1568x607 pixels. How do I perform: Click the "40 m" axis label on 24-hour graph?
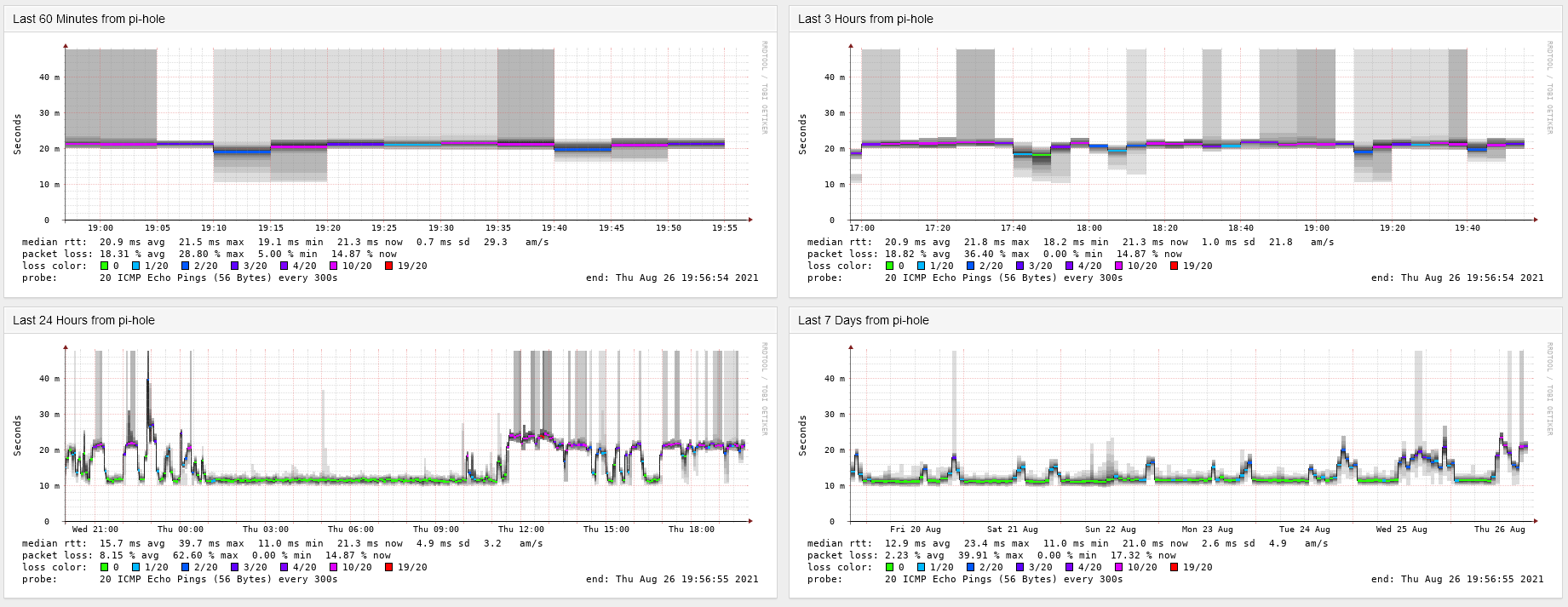(49, 379)
